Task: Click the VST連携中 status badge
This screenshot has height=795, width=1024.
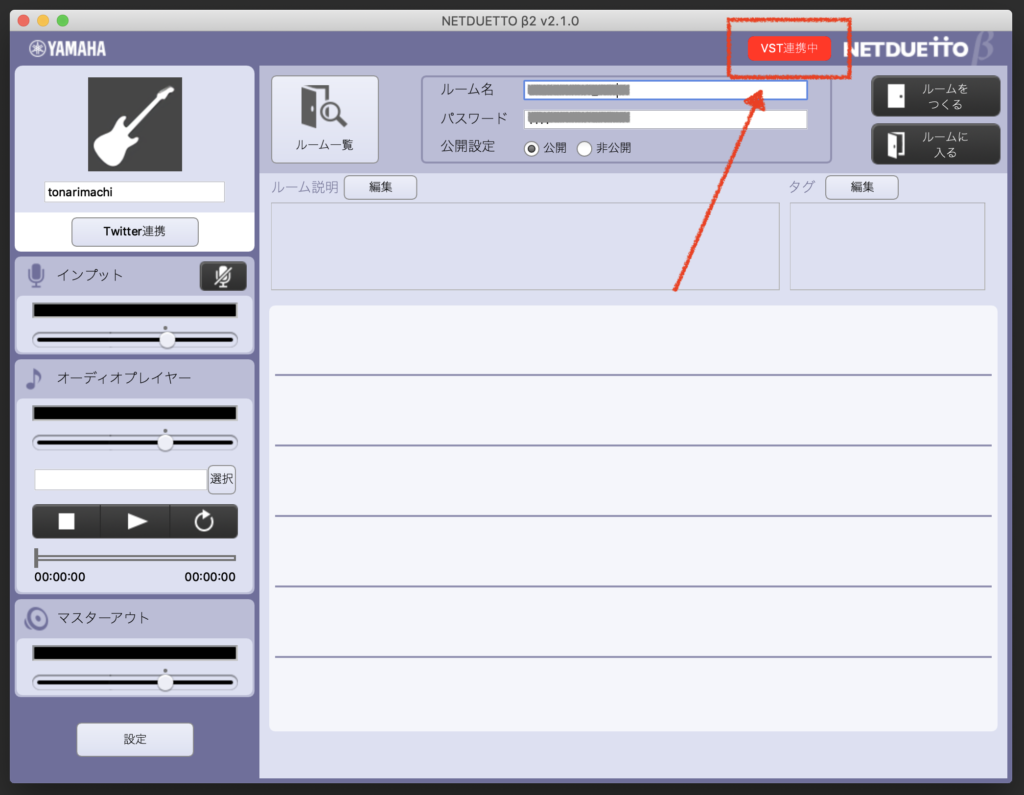Action: [x=789, y=48]
